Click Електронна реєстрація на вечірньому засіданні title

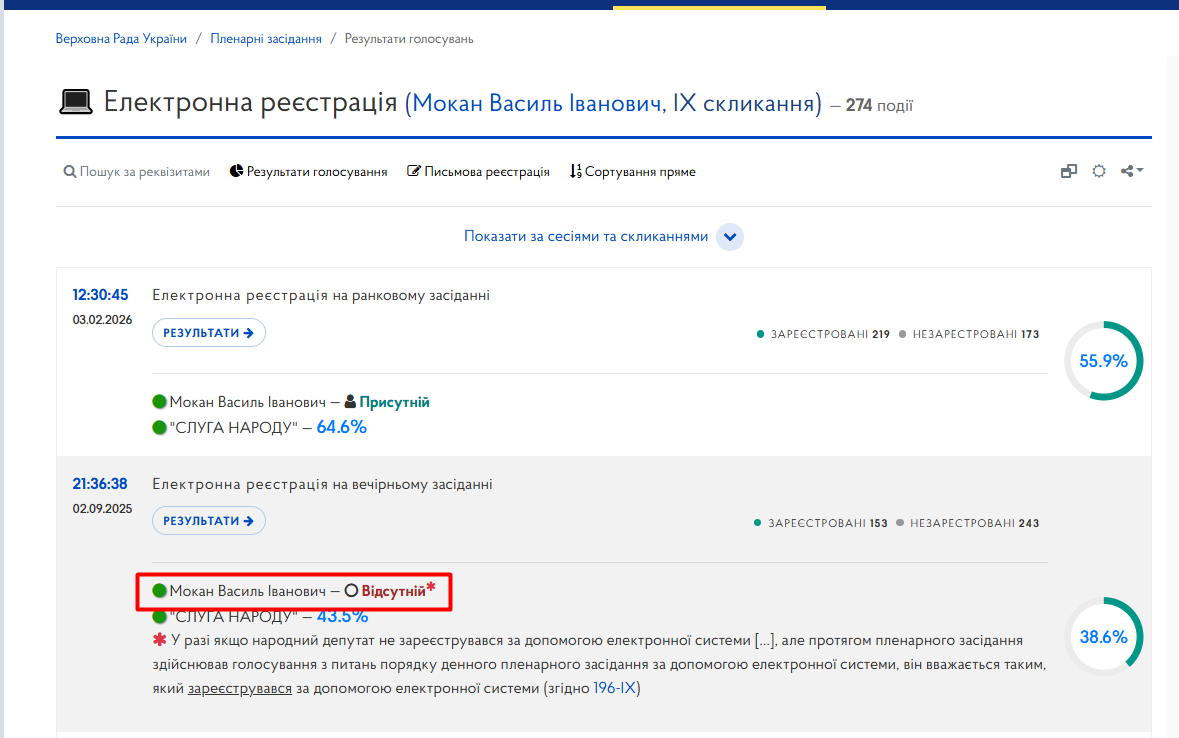point(323,484)
